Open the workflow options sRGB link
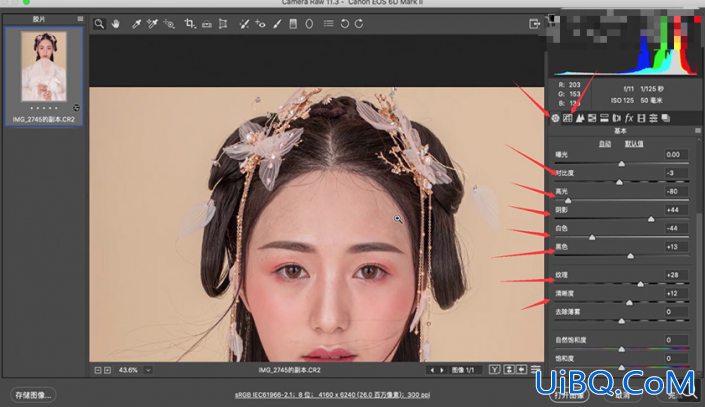 [x=332, y=395]
